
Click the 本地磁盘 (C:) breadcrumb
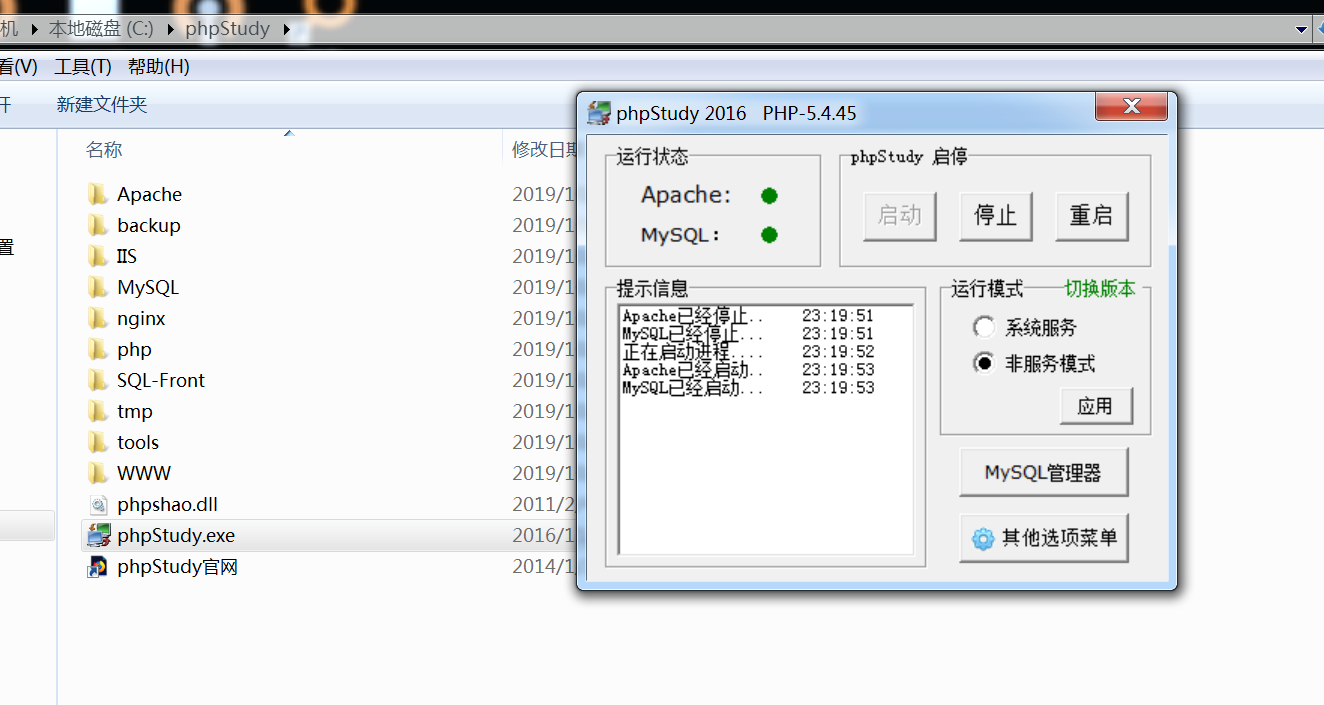tap(101, 29)
